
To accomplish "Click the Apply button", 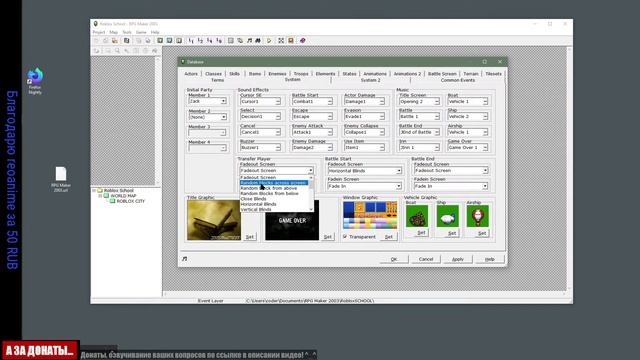I will pos(458,259).
